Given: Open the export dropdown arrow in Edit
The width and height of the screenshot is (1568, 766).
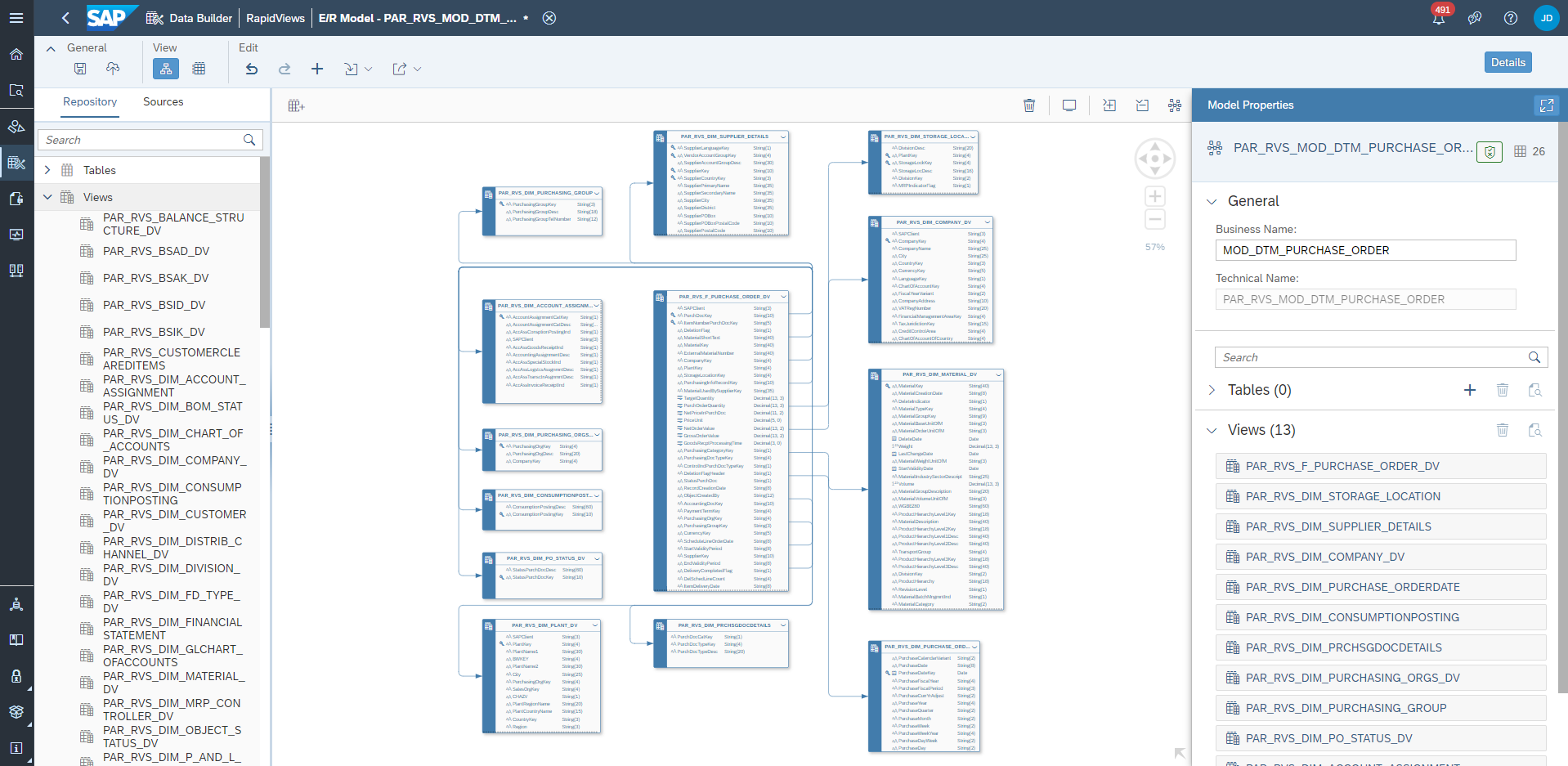Looking at the screenshot, I should [418, 69].
